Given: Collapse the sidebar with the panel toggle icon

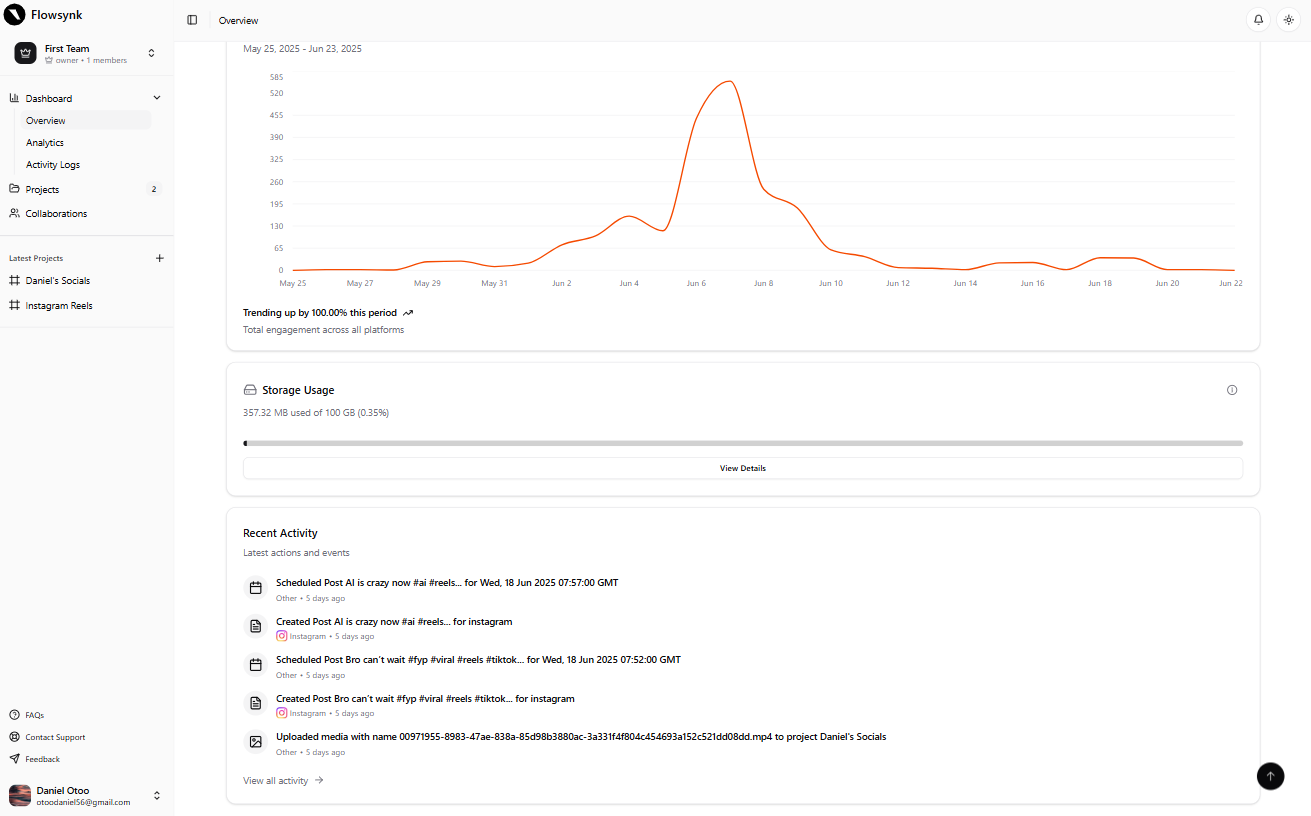Looking at the screenshot, I should coord(192,19).
